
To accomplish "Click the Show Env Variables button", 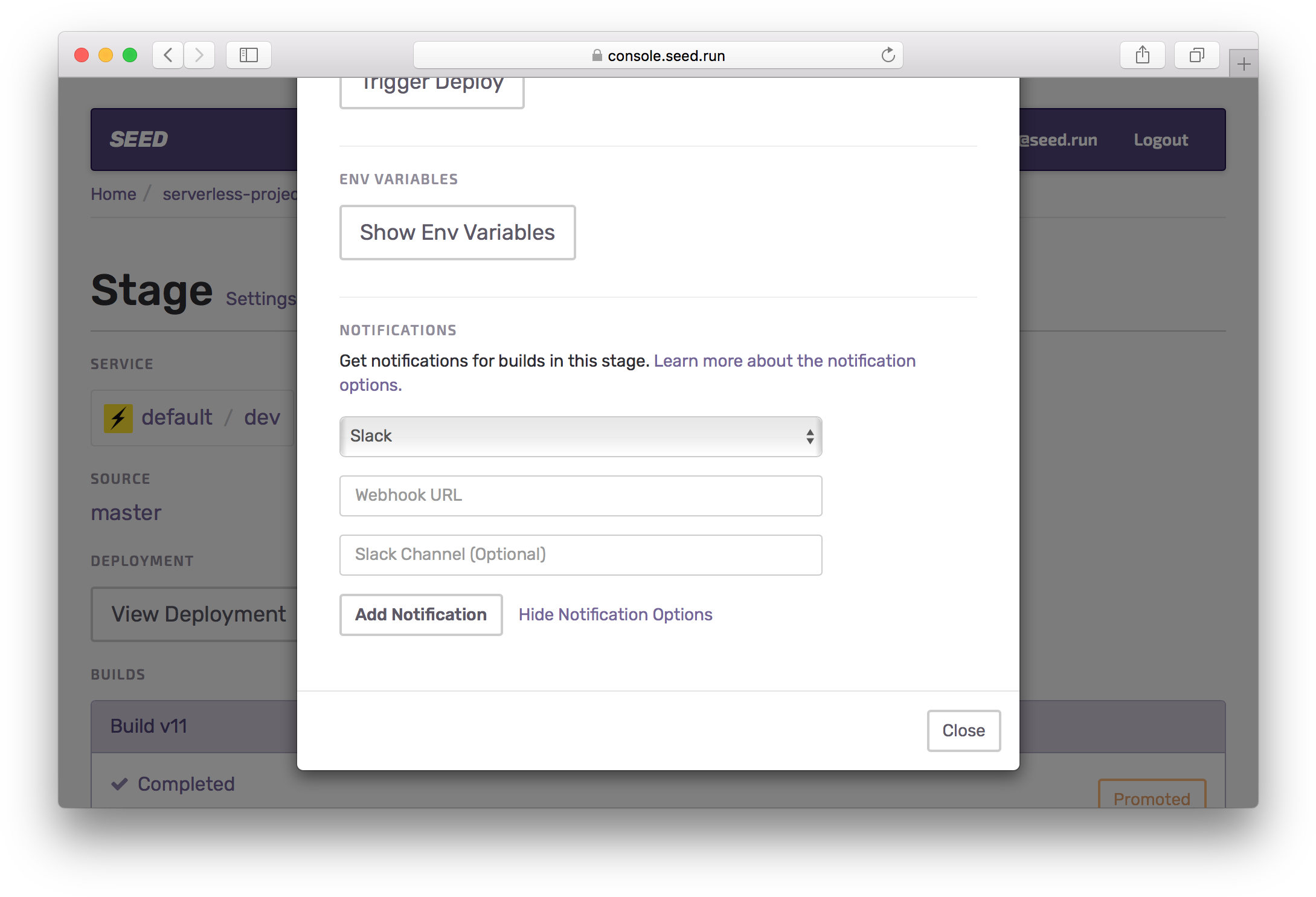I will click(457, 233).
